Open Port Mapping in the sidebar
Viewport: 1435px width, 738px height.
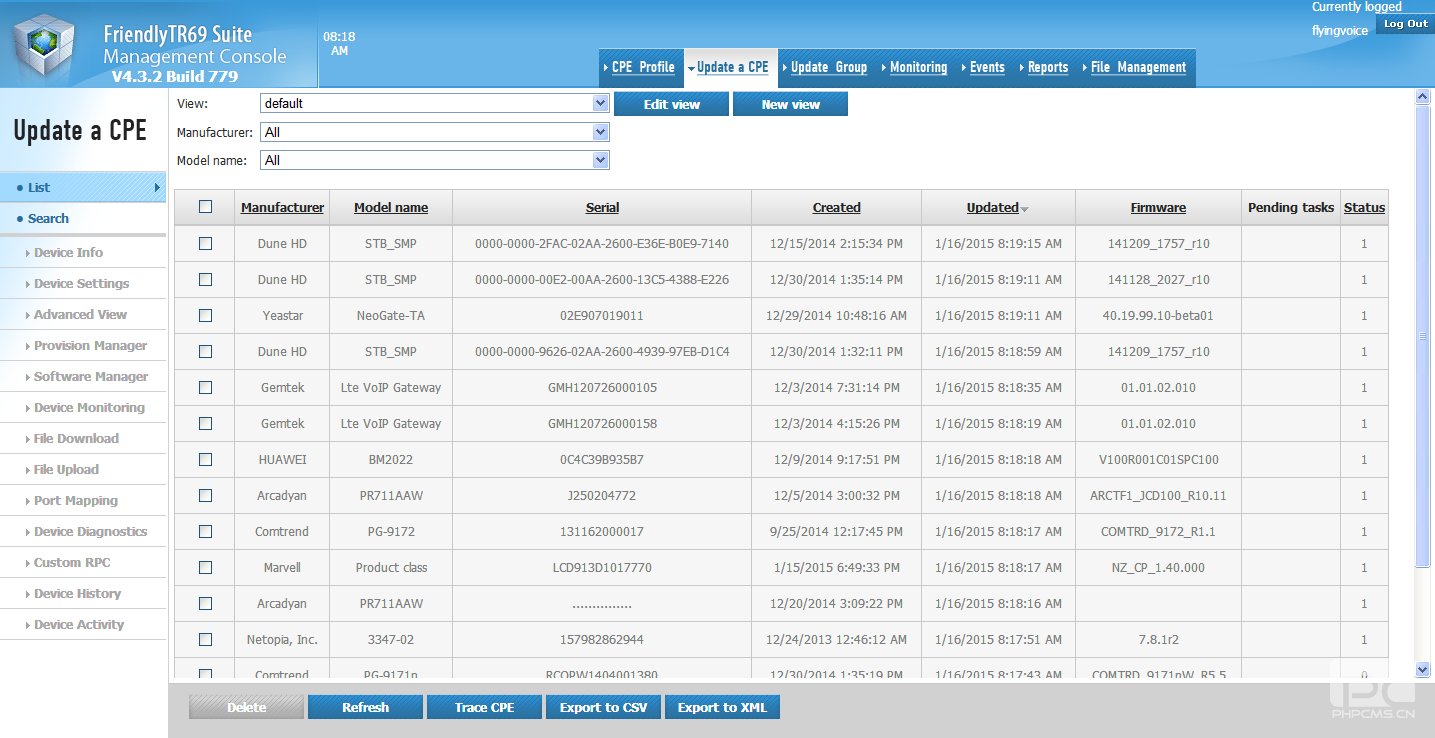coord(83,501)
